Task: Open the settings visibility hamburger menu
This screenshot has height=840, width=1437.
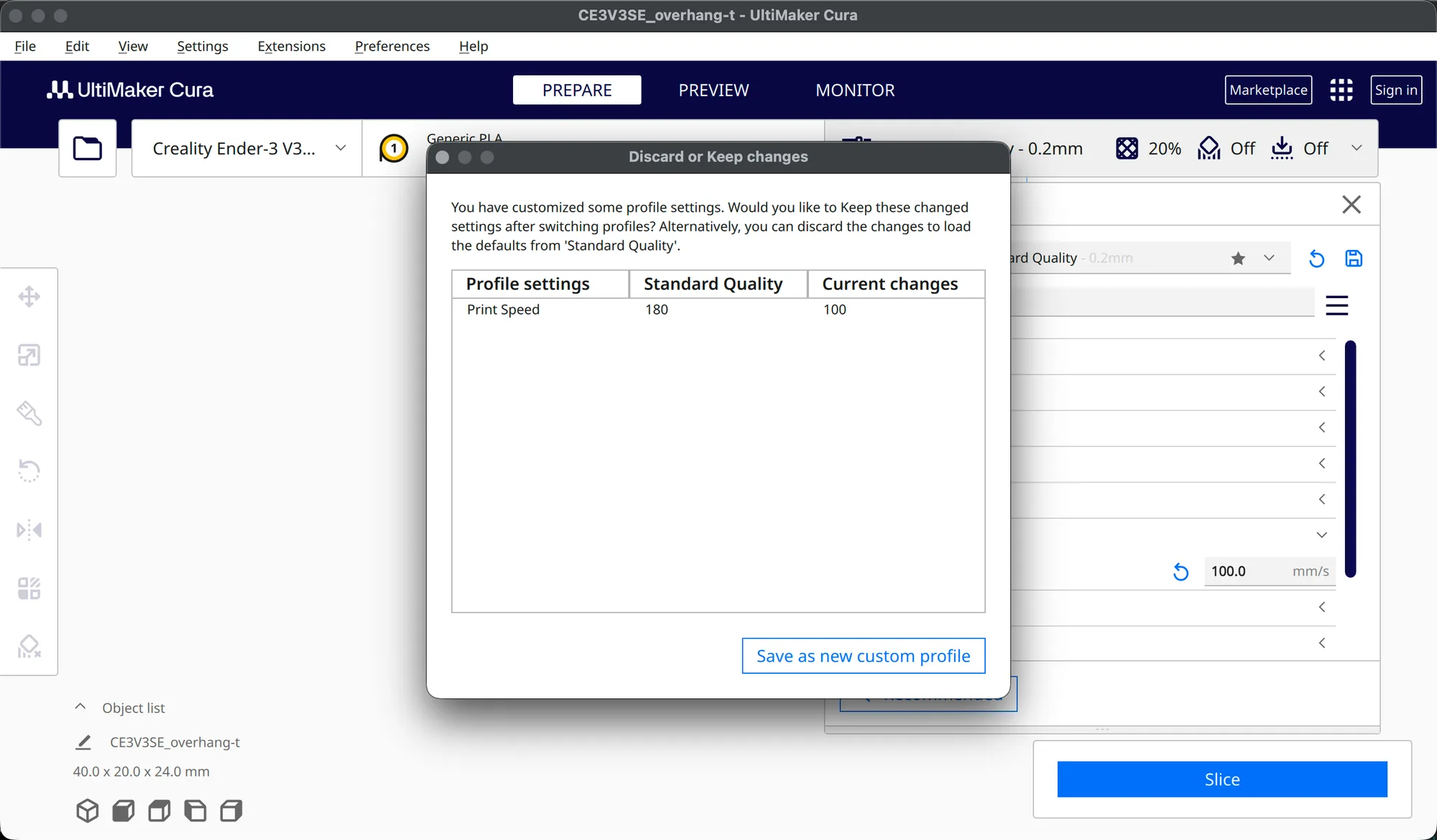Action: coord(1336,305)
